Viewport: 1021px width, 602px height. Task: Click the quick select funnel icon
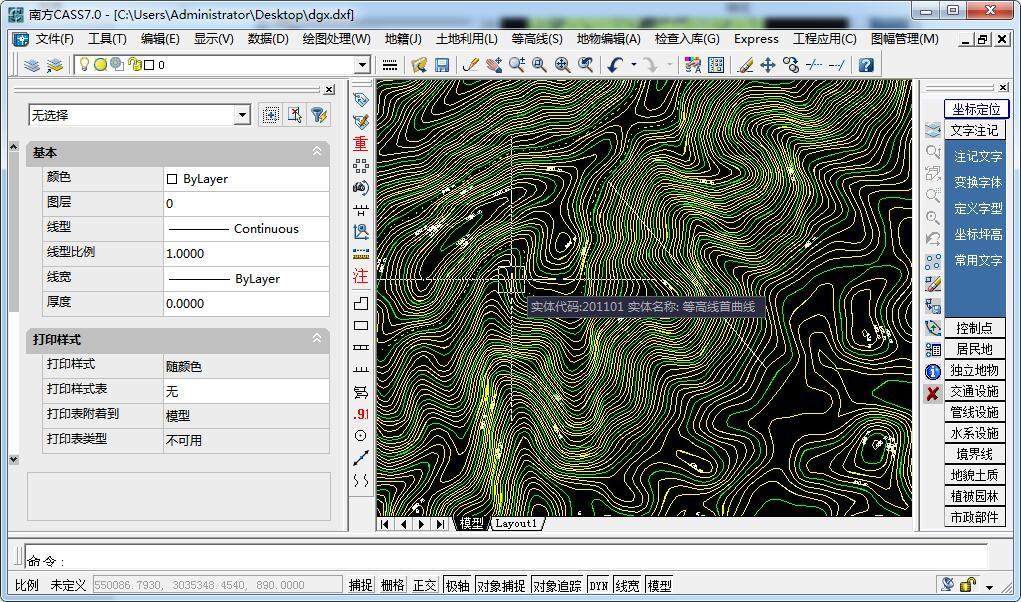[x=318, y=115]
